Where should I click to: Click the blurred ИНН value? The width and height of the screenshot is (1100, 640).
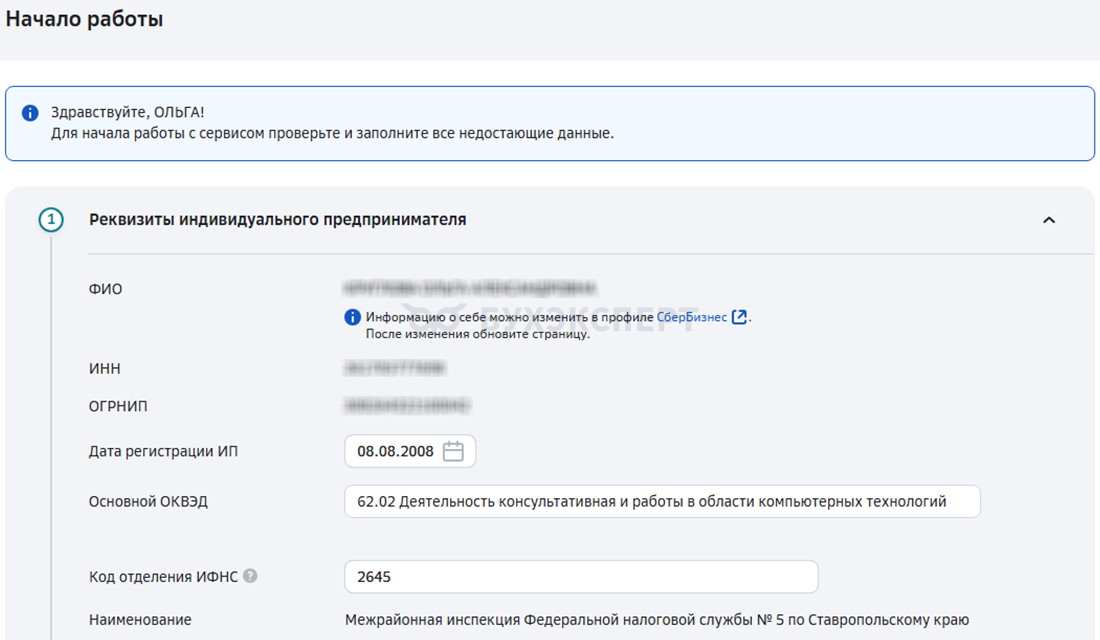point(395,369)
